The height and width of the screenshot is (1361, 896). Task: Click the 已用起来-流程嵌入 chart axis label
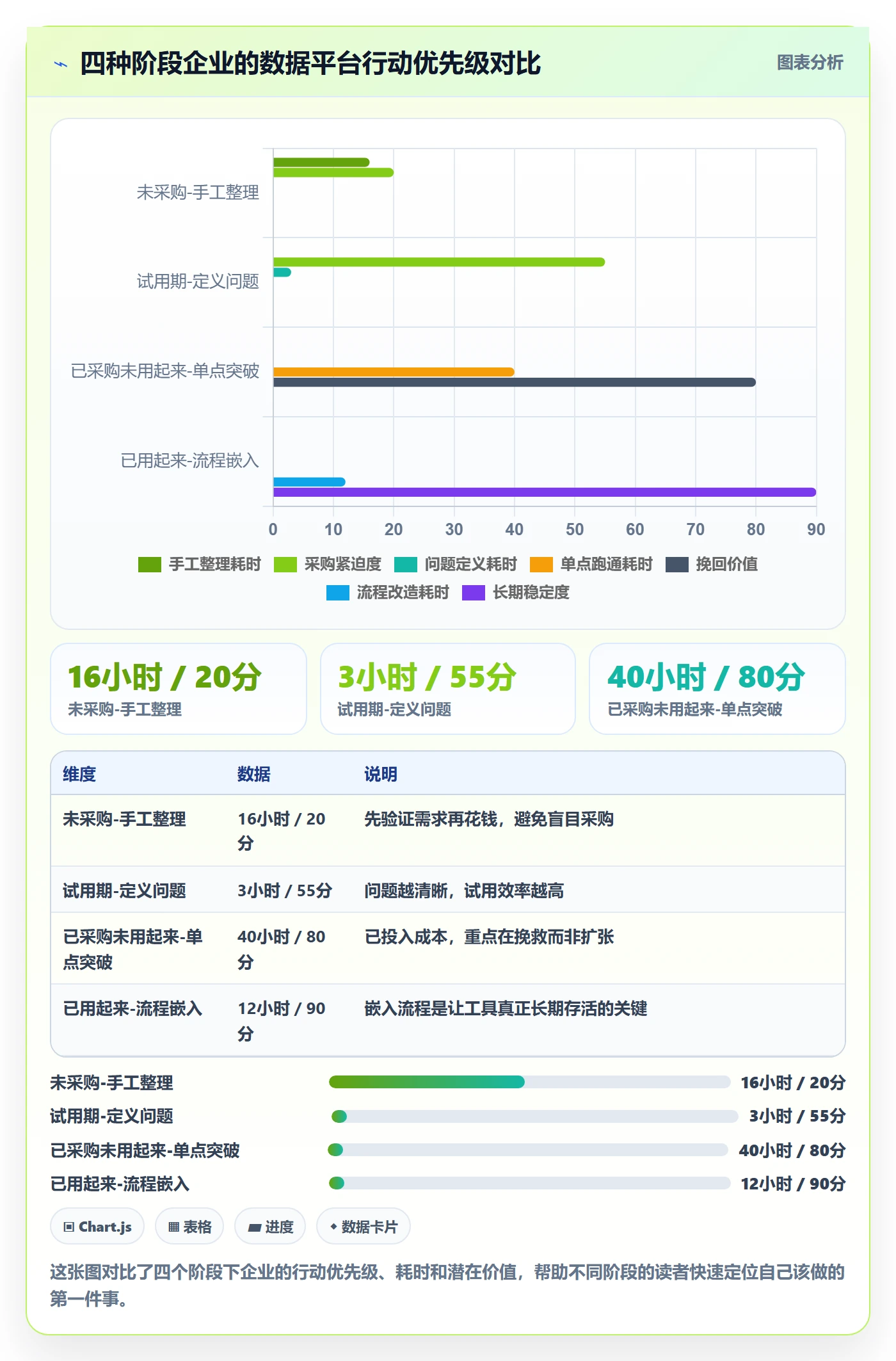pyautogui.click(x=190, y=460)
